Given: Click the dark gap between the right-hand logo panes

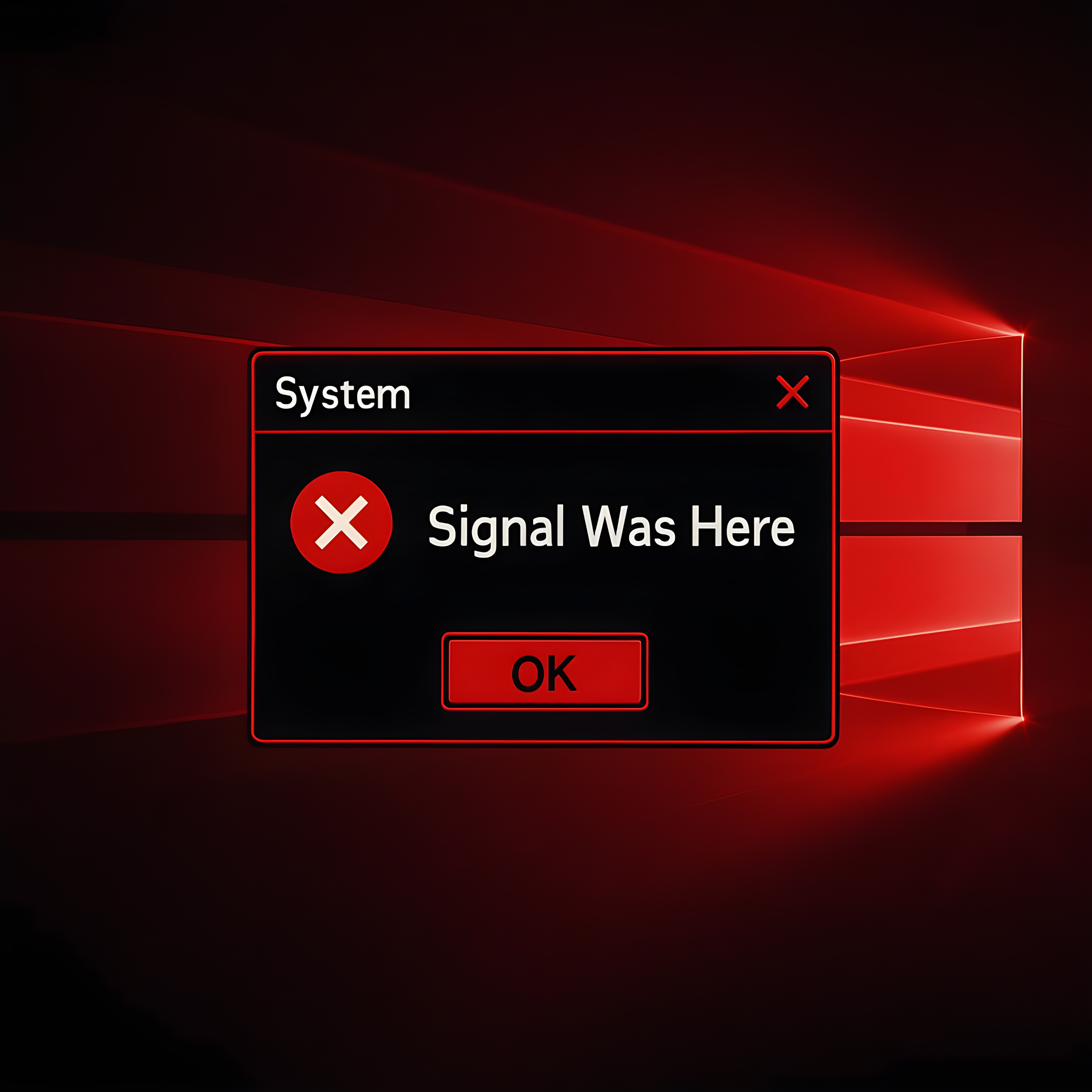Looking at the screenshot, I should [x=931, y=529].
